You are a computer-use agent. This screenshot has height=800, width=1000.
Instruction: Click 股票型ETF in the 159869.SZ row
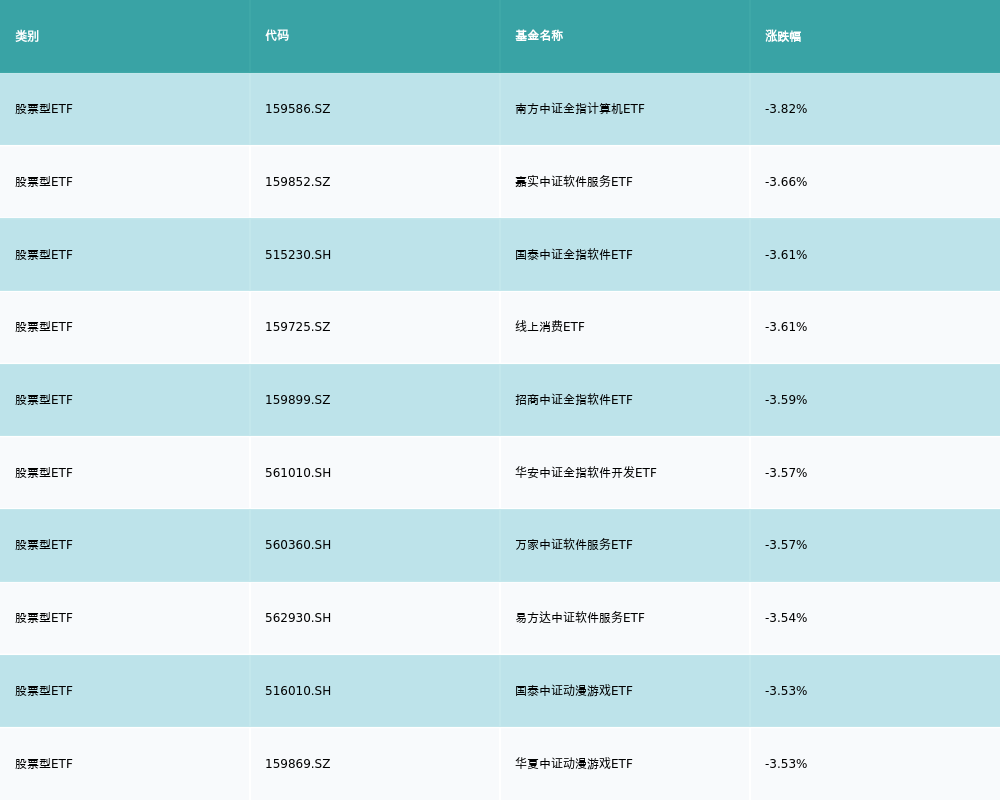pos(44,764)
